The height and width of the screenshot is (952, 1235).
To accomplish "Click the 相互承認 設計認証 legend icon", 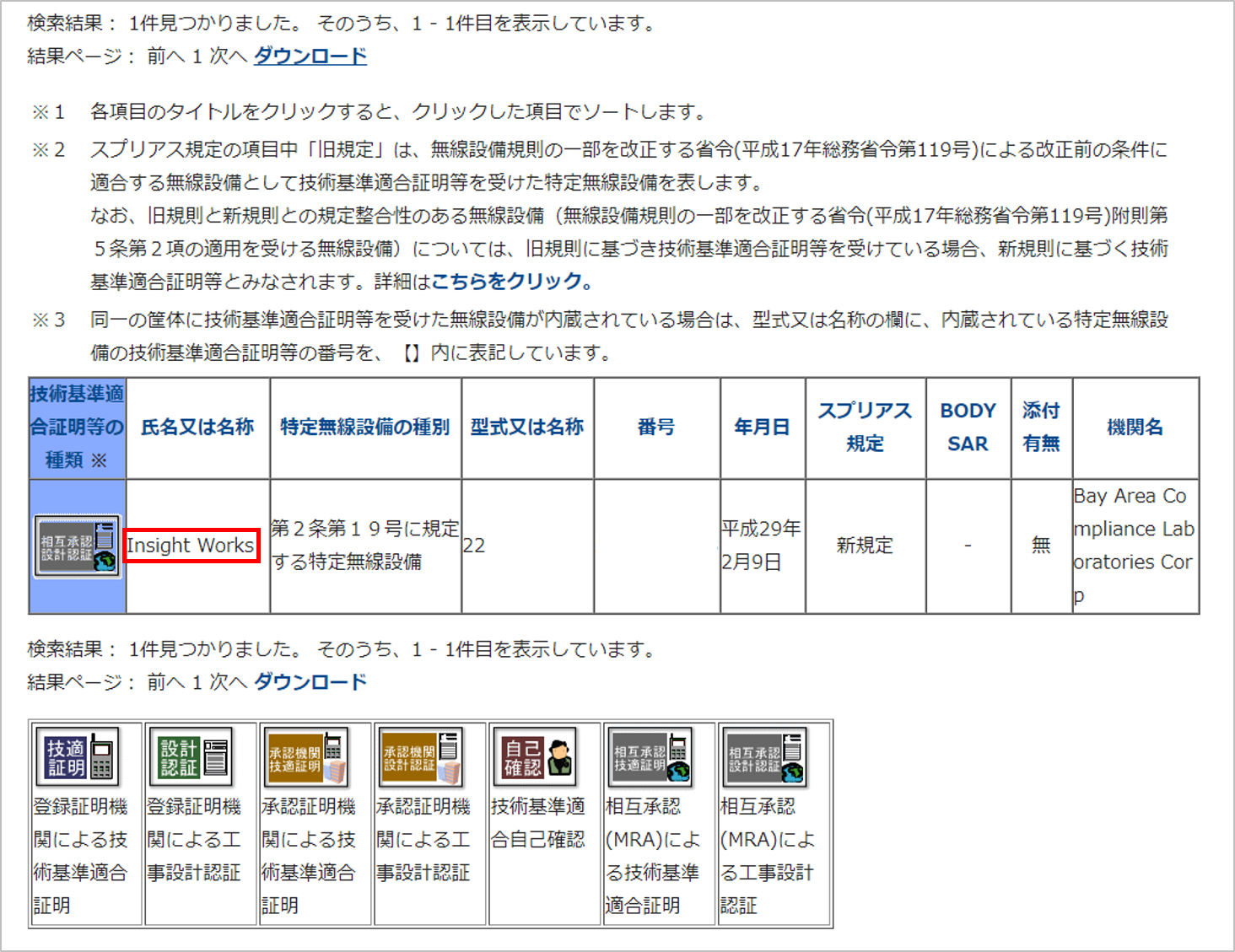I will (x=765, y=756).
